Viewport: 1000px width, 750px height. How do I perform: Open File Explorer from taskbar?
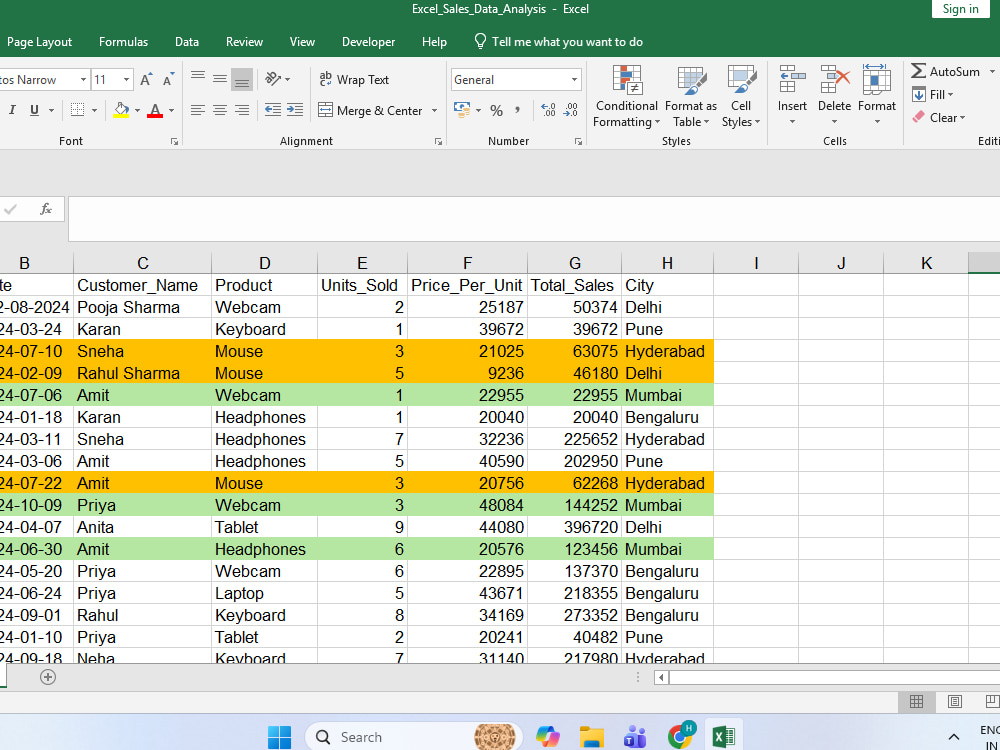(591, 737)
